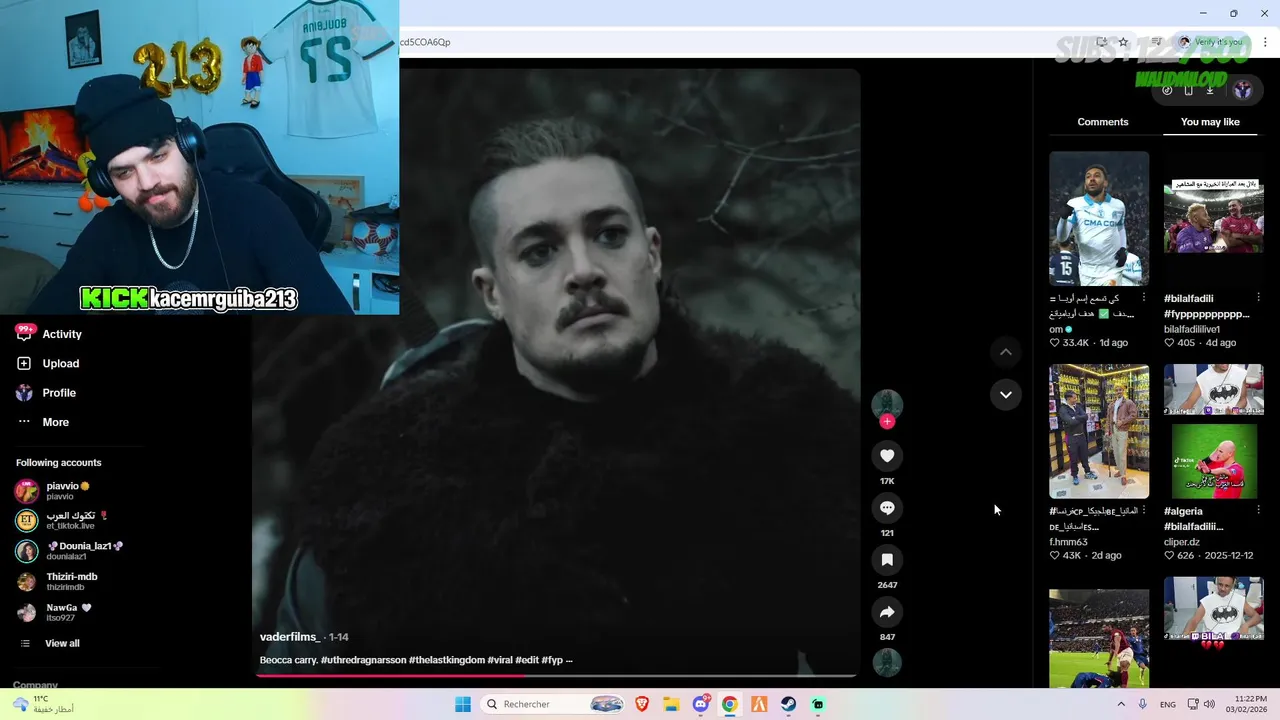Open the more options dots on f.hmm63 video
This screenshot has width=1280, height=720.
pyautogui.click(x=1144, y=511)
